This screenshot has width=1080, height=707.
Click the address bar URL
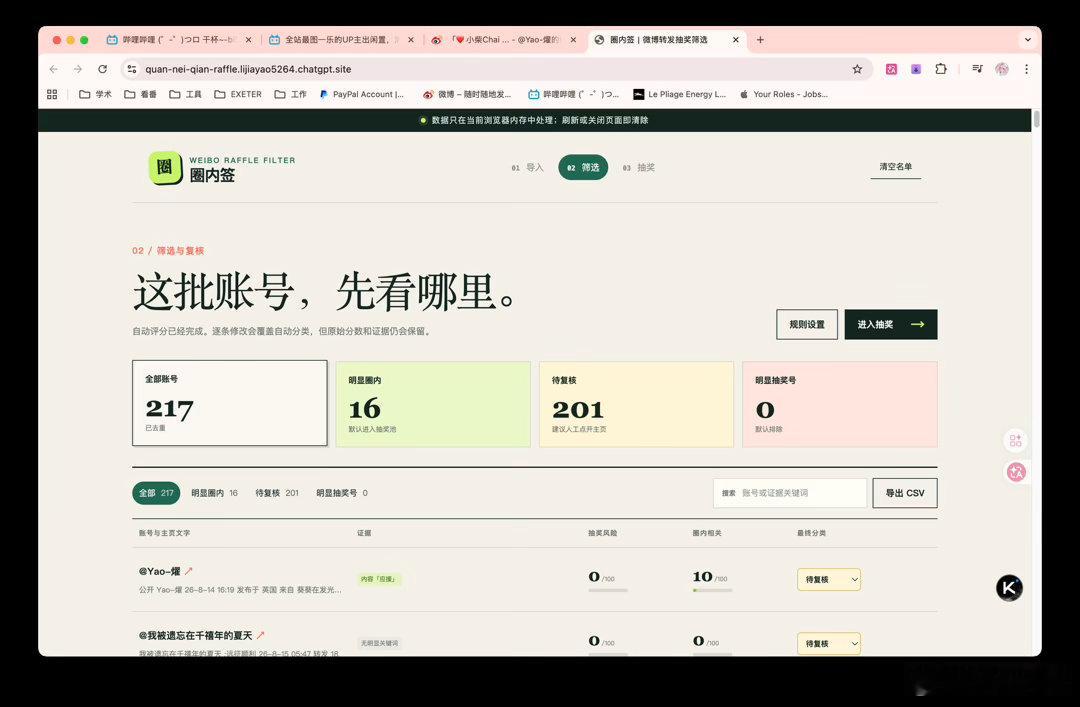click(248, 69)
